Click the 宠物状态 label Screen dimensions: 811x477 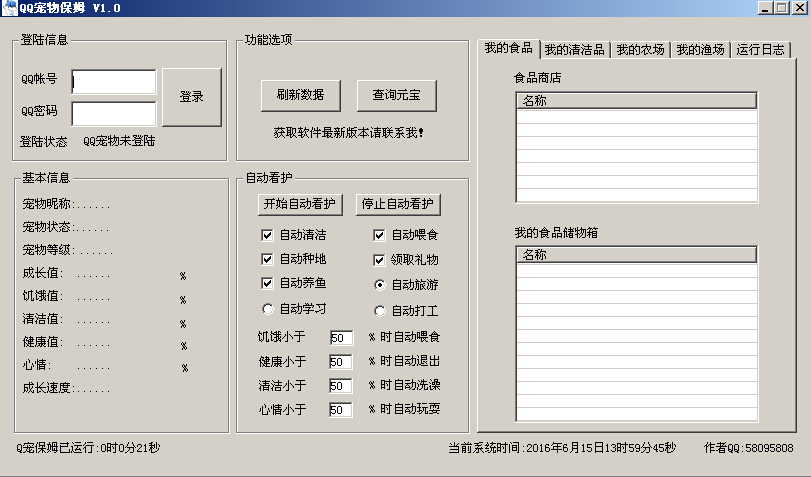(47, 227)
